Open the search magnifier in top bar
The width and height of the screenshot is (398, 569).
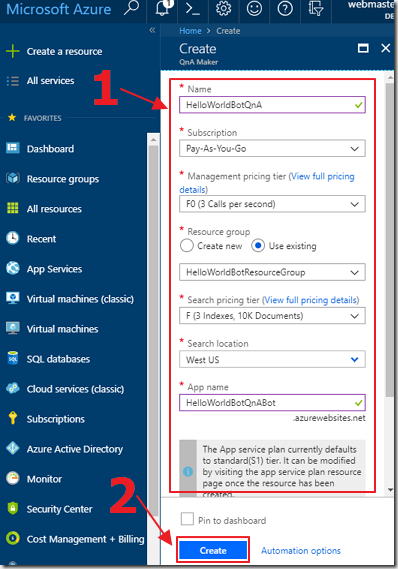pos(131,8)
